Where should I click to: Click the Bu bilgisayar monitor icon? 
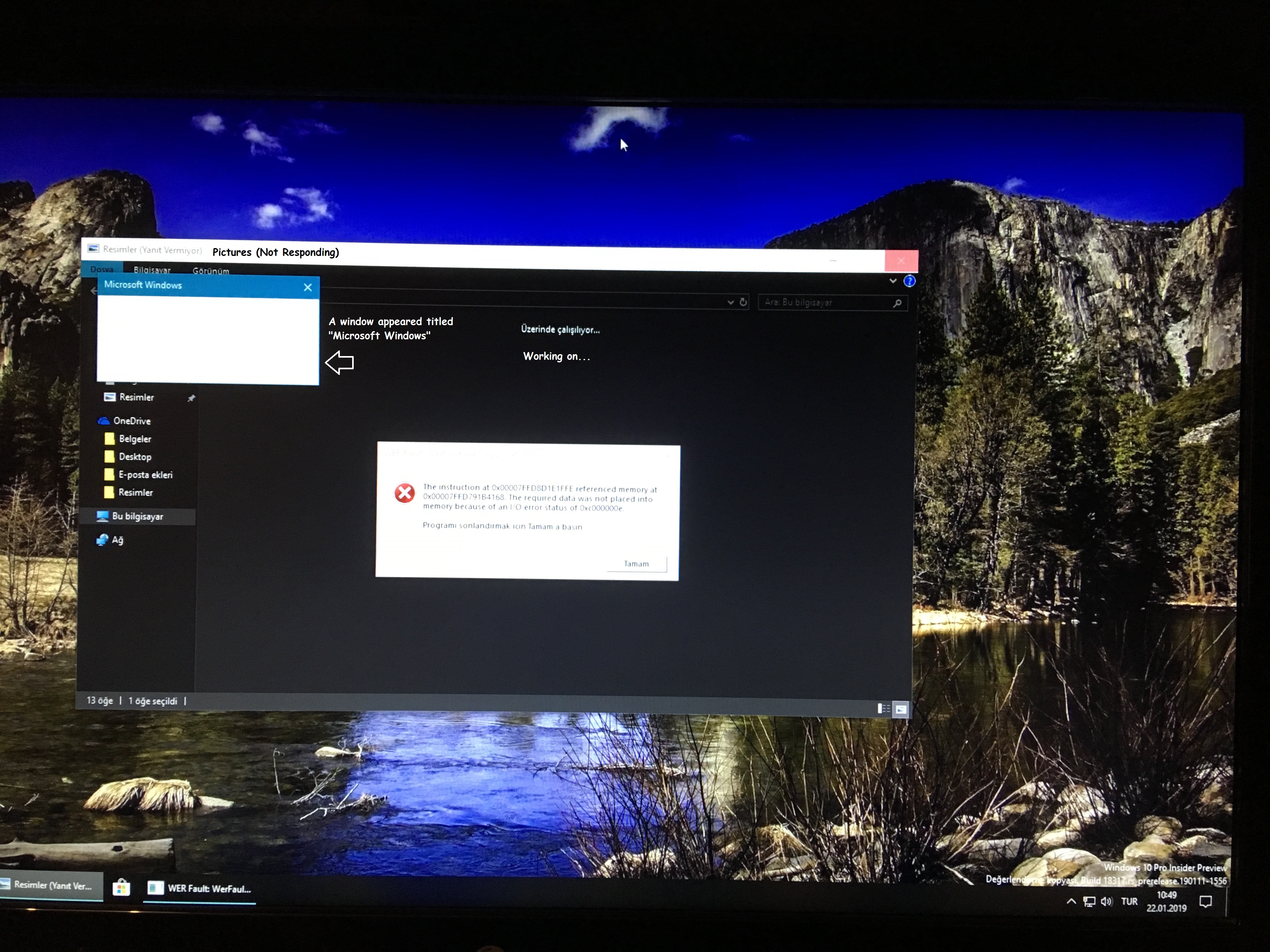pos(102,517)
